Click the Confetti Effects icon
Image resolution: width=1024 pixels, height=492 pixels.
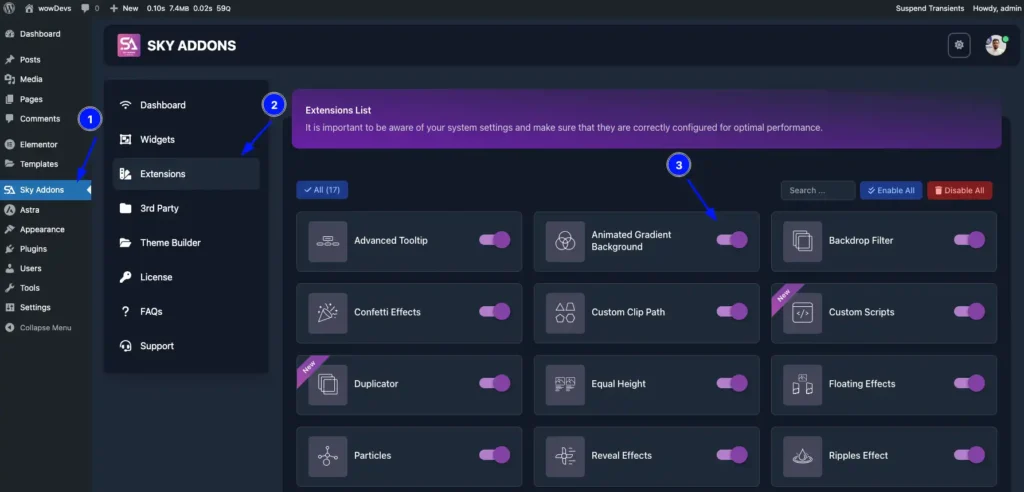(328, 313)
